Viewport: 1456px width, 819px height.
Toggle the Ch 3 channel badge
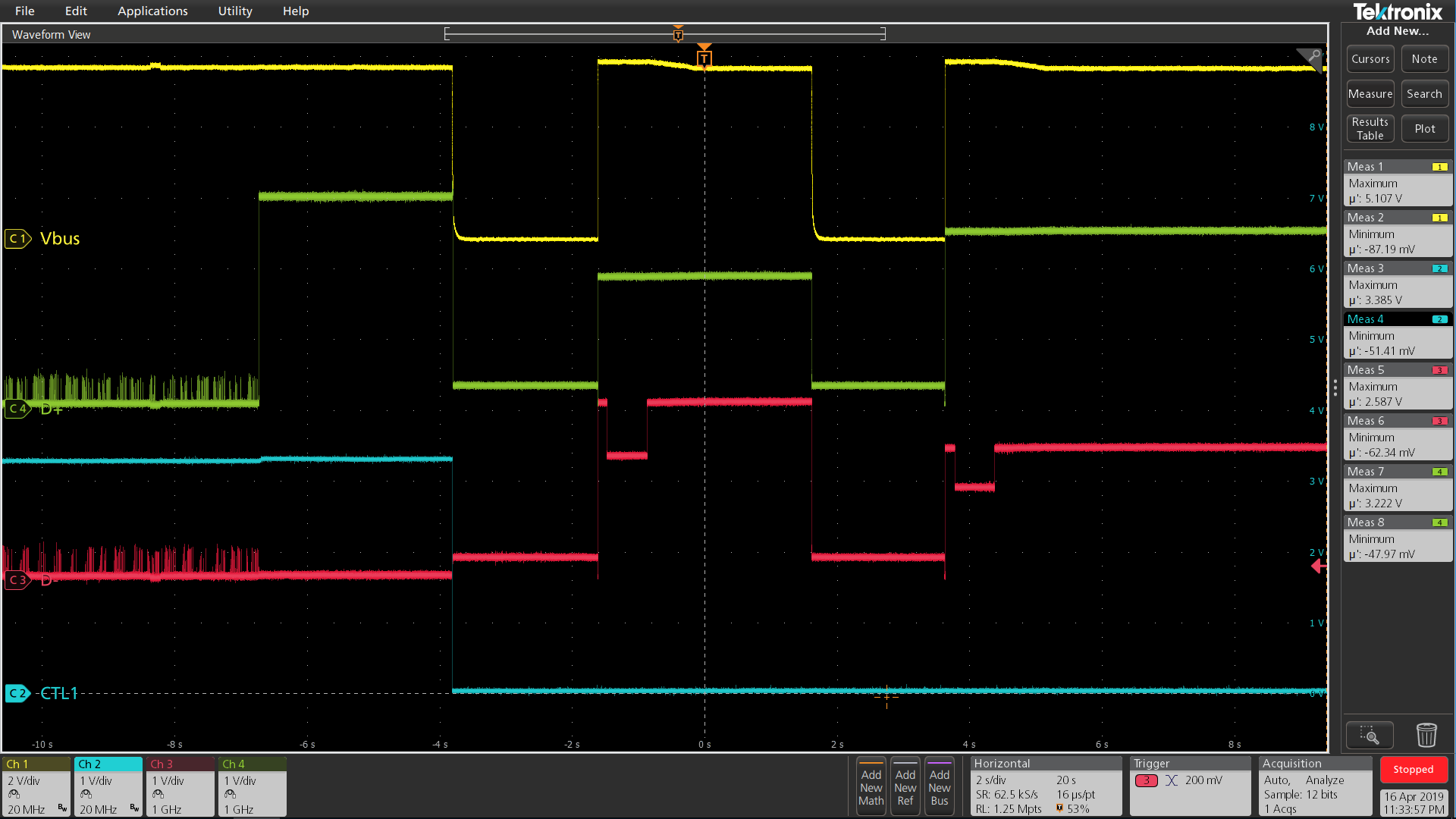coord(180,786)
